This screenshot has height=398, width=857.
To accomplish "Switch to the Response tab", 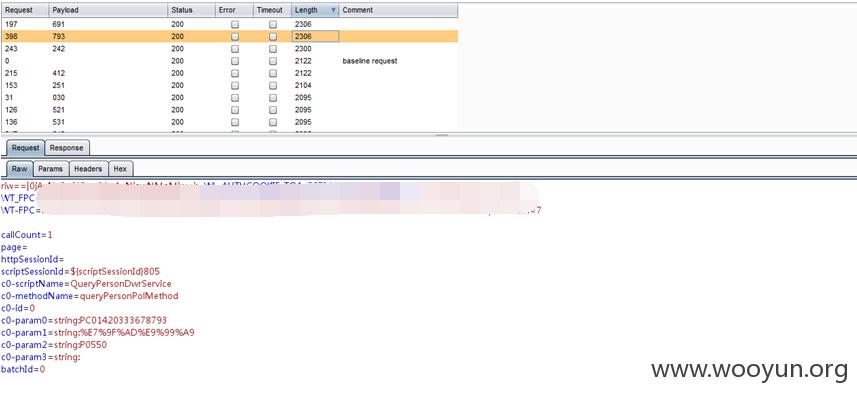I will coord(67,148).
